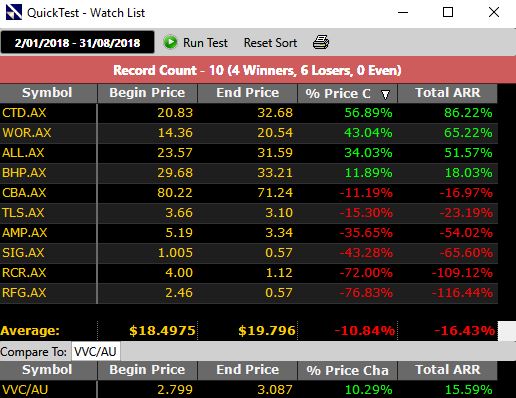This screenshot has width=516, height=398.
Task: Click AMP.AX begin price 5.19
Action: pos(179,233)
